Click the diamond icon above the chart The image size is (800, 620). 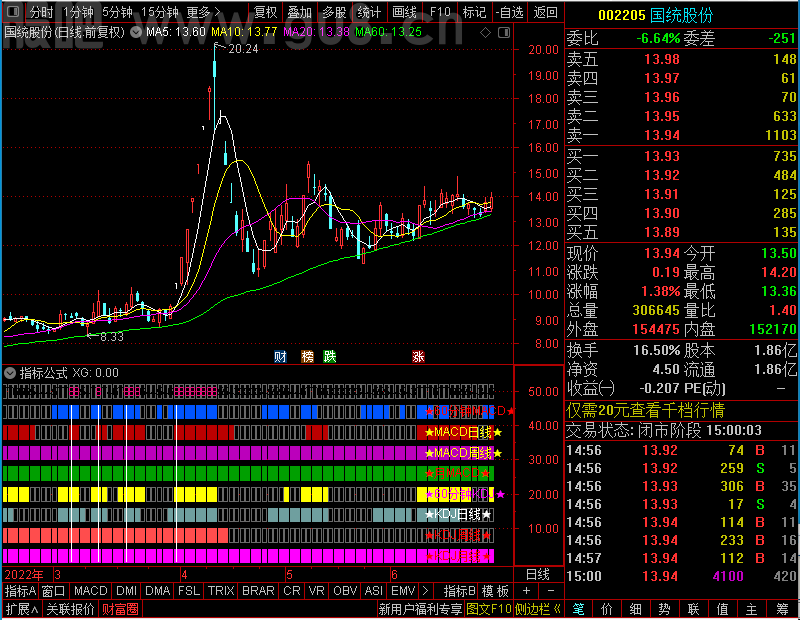(x=485, y=33)
